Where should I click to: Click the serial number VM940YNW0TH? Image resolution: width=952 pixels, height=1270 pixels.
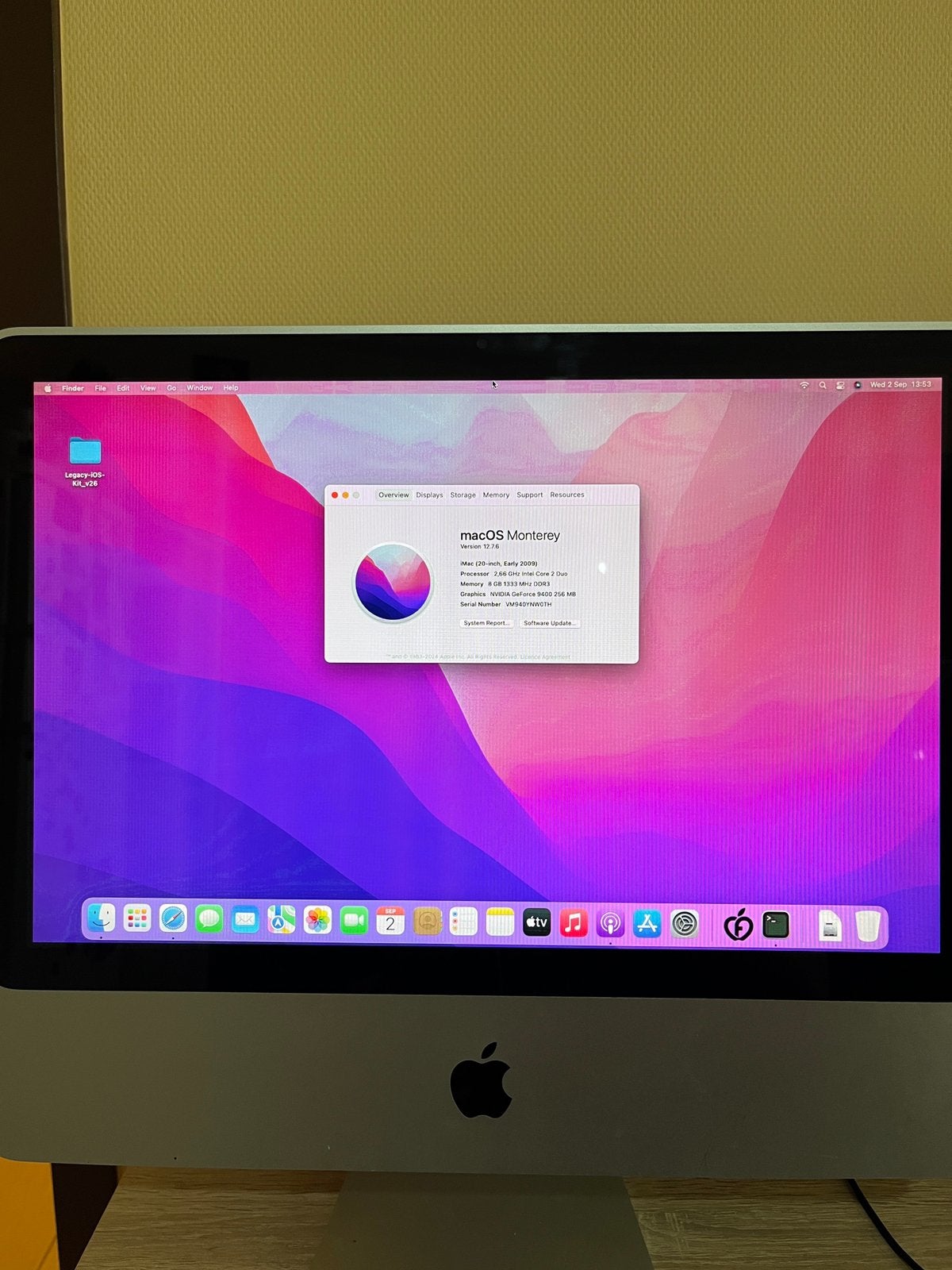pyautogui.click(x=528, y=604)
